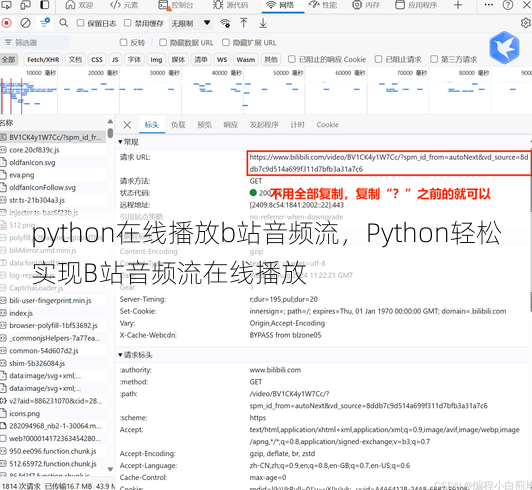Add a new tool tab plus

[x=458, y=5]
